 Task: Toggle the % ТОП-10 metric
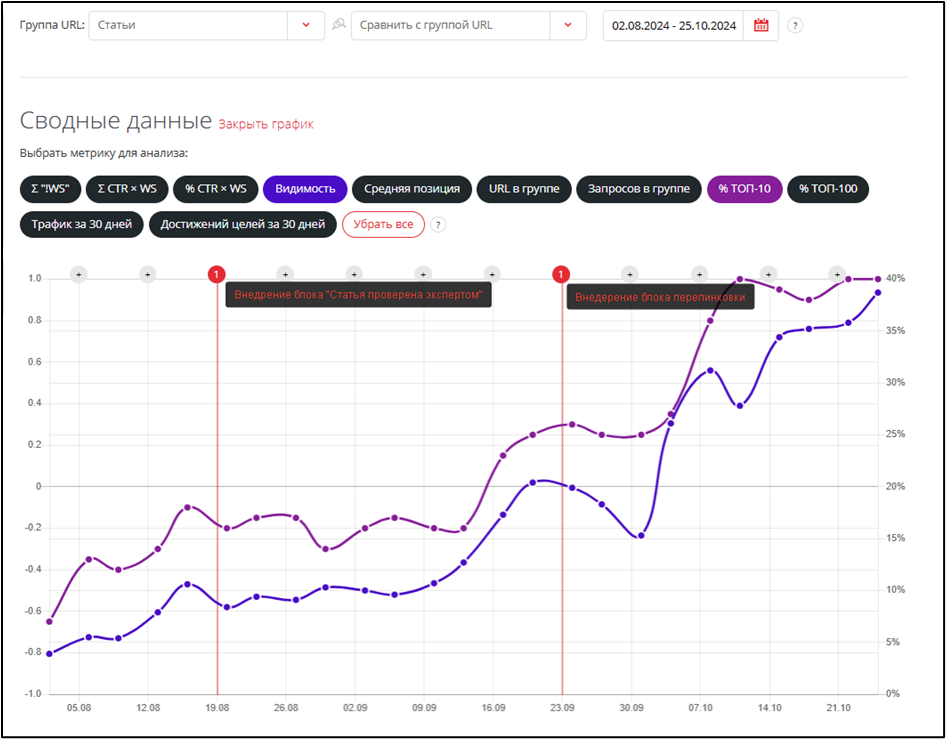click(744, 189)
